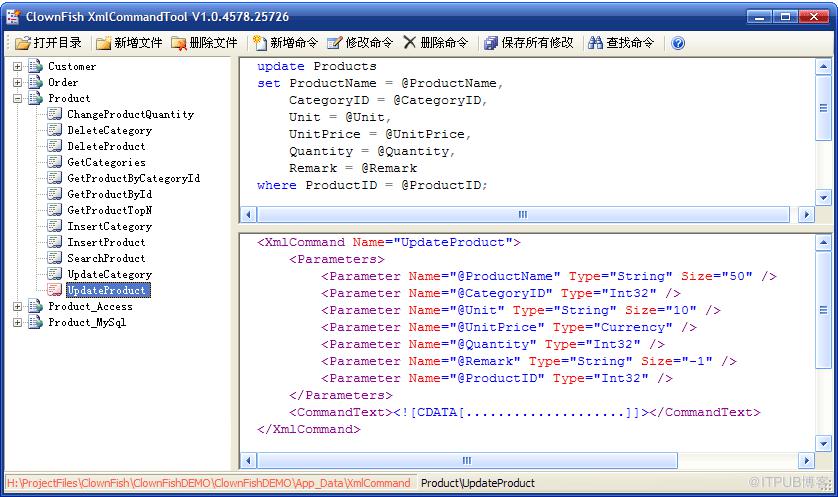This screenshot has width=838, height=497.
Task: Collapse the Product tree node
Action: point(18,98)
